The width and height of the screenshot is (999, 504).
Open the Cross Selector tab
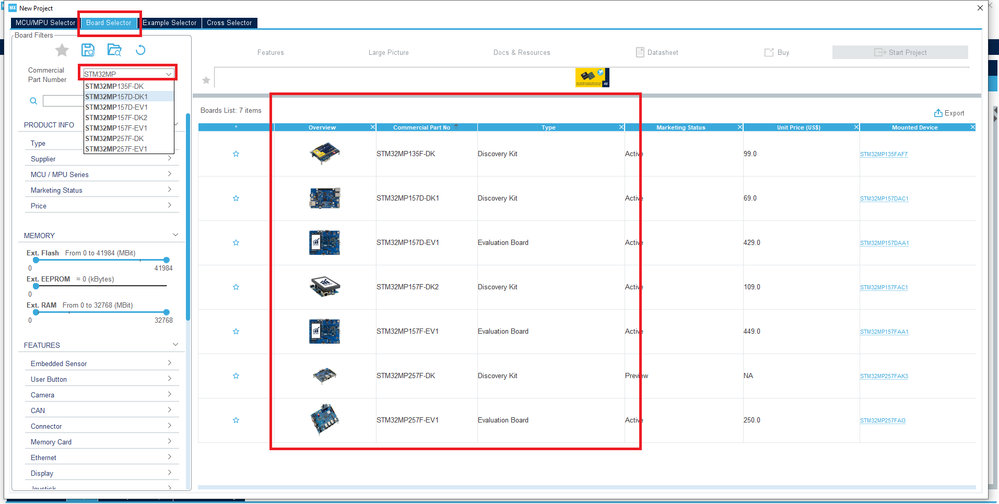tap(229, 23)
